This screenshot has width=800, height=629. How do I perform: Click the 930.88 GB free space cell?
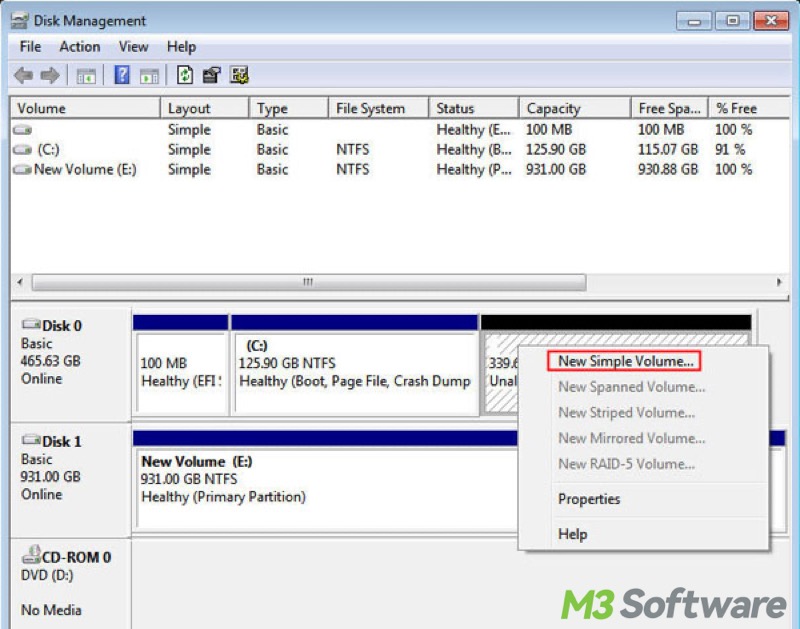(668, 169)
